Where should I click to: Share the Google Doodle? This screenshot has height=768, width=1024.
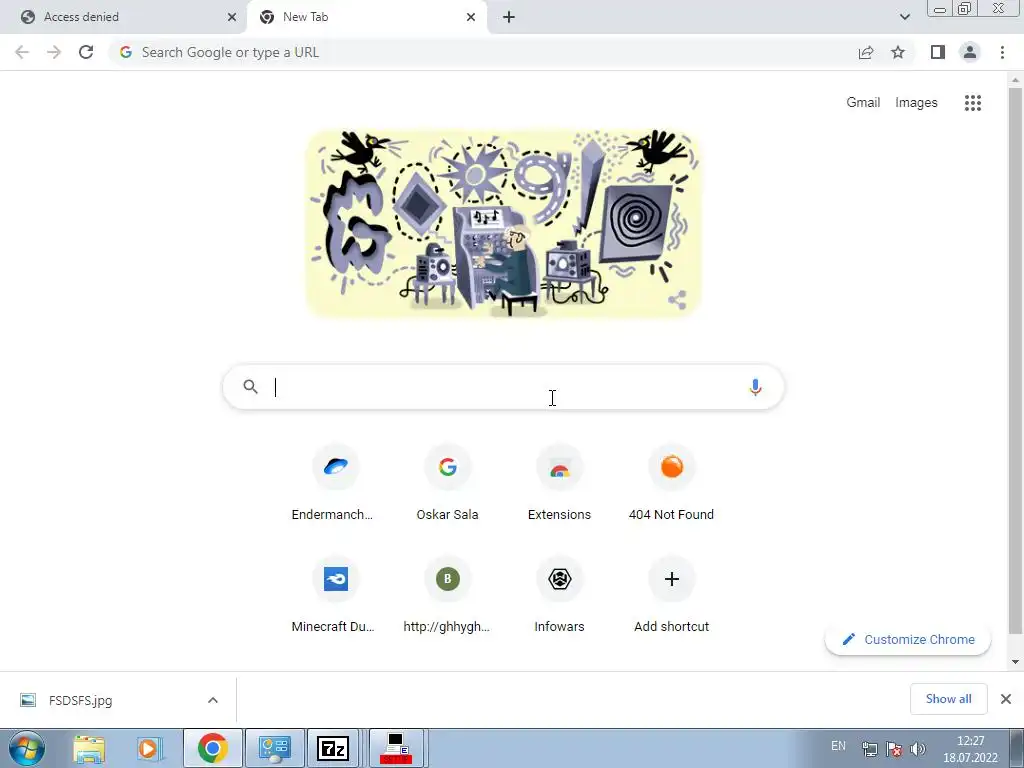pyautogui.click(x=677, y=300)
